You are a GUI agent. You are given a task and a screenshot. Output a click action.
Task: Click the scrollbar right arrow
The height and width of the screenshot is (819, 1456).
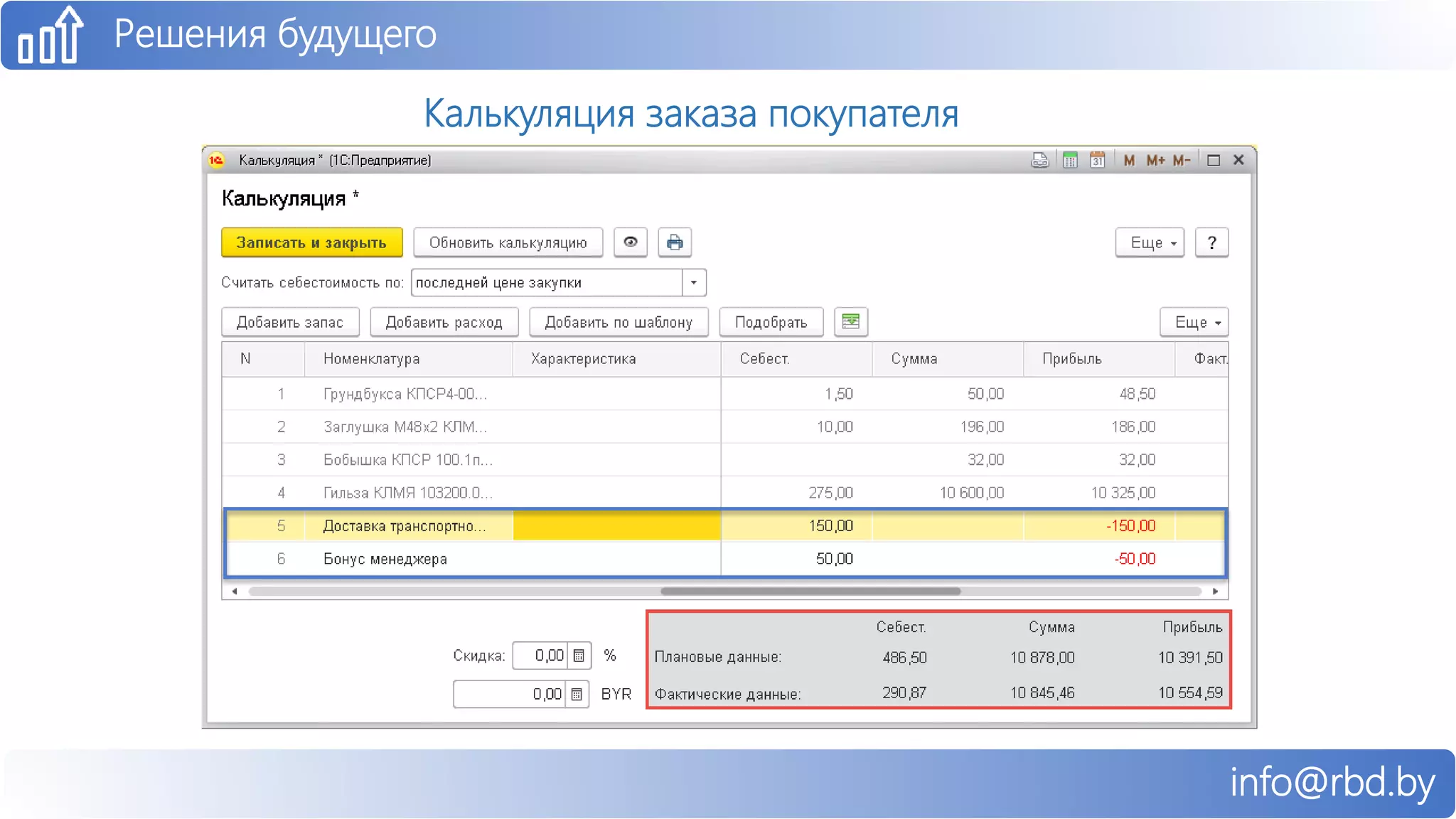tap(1216, 591)
